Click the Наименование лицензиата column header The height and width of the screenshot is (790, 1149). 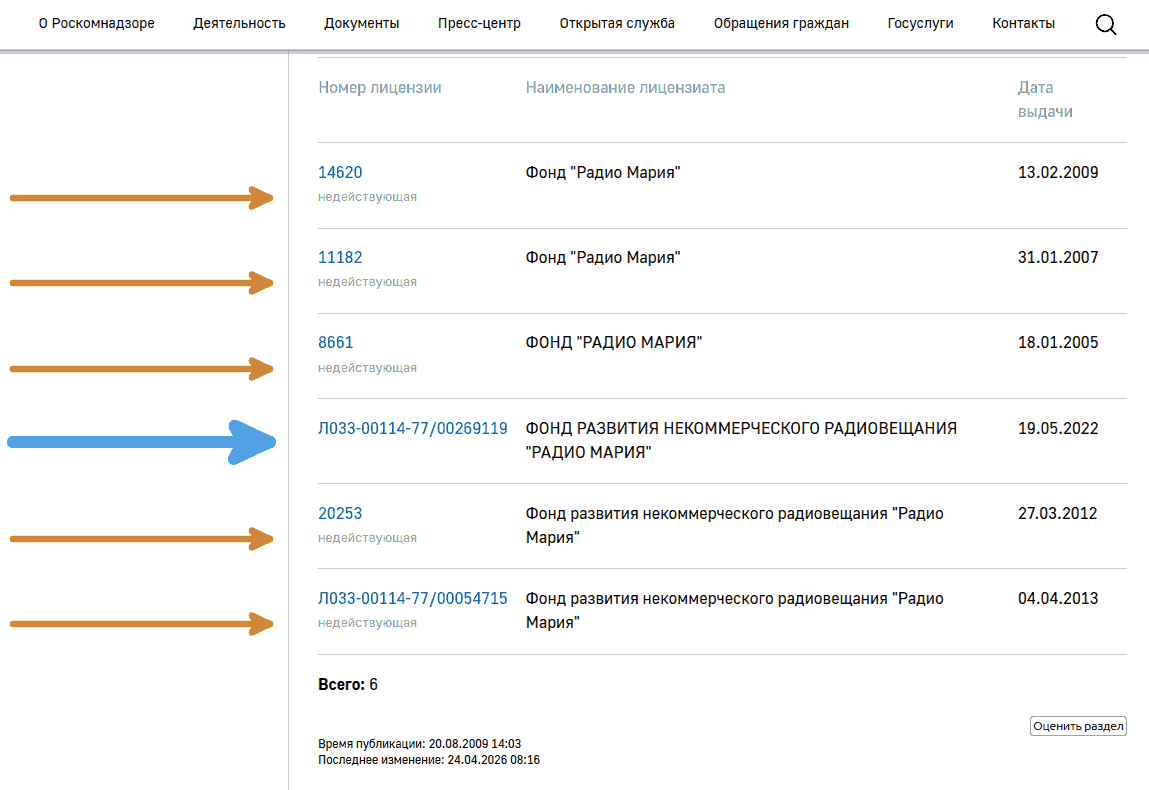[x=625, y=87]
